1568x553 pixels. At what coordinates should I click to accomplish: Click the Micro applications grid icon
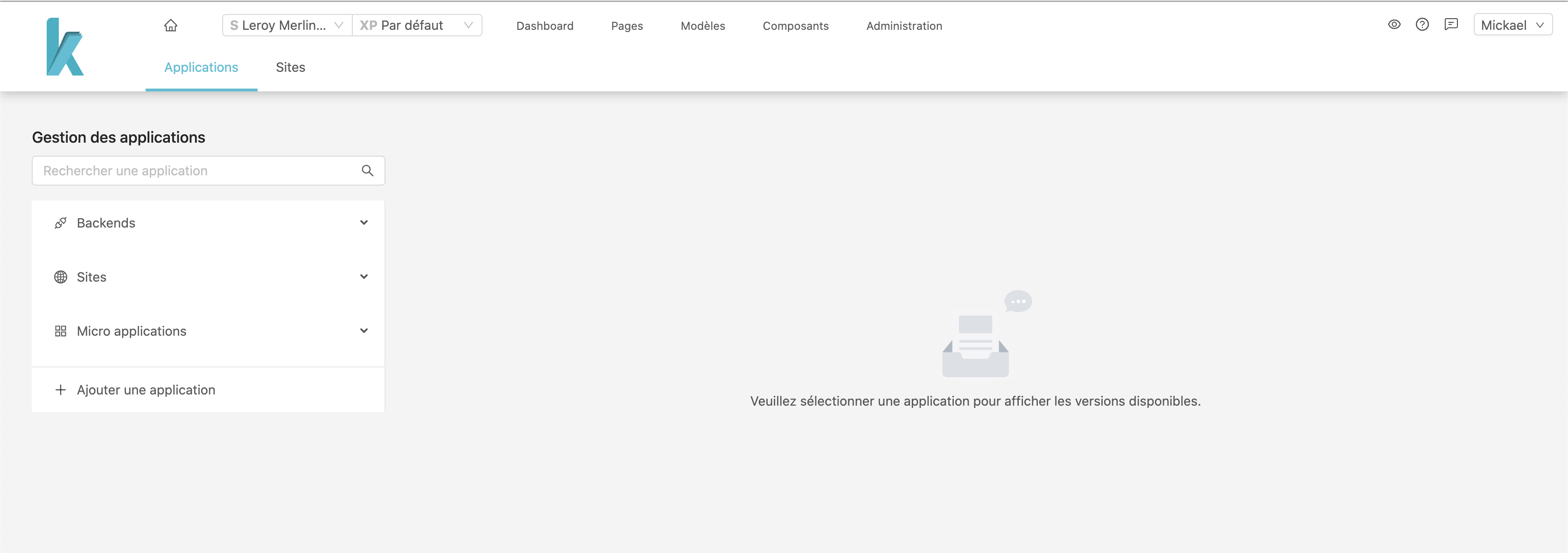point(60,330)
